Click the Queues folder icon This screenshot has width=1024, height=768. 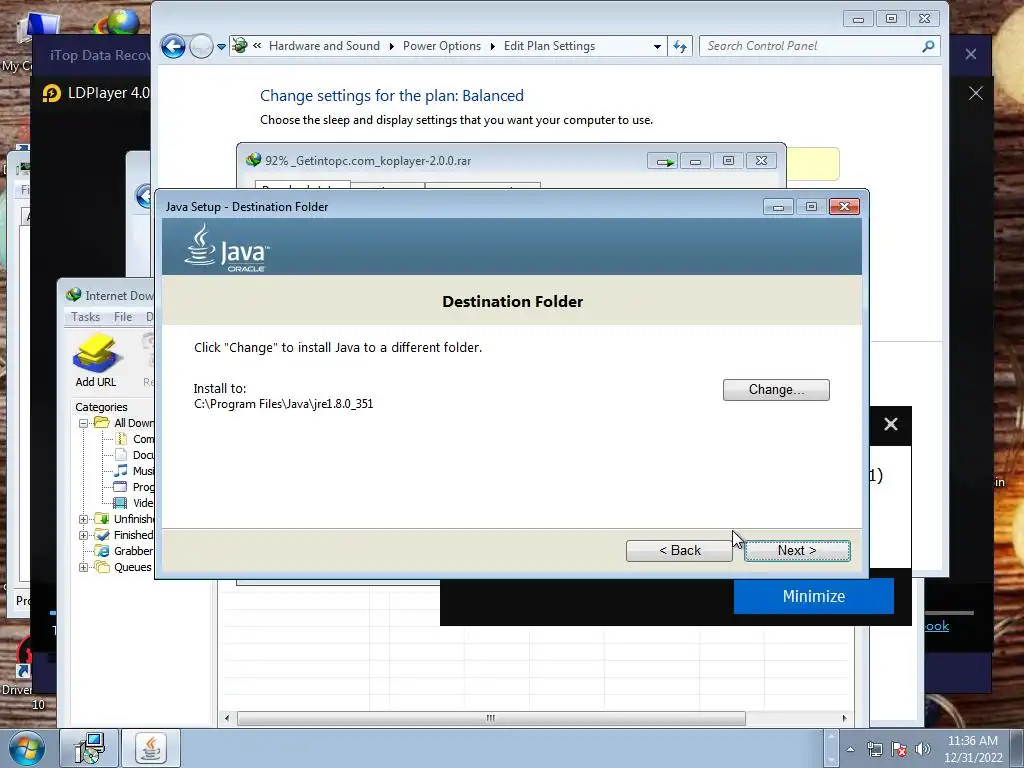point(102,567)
